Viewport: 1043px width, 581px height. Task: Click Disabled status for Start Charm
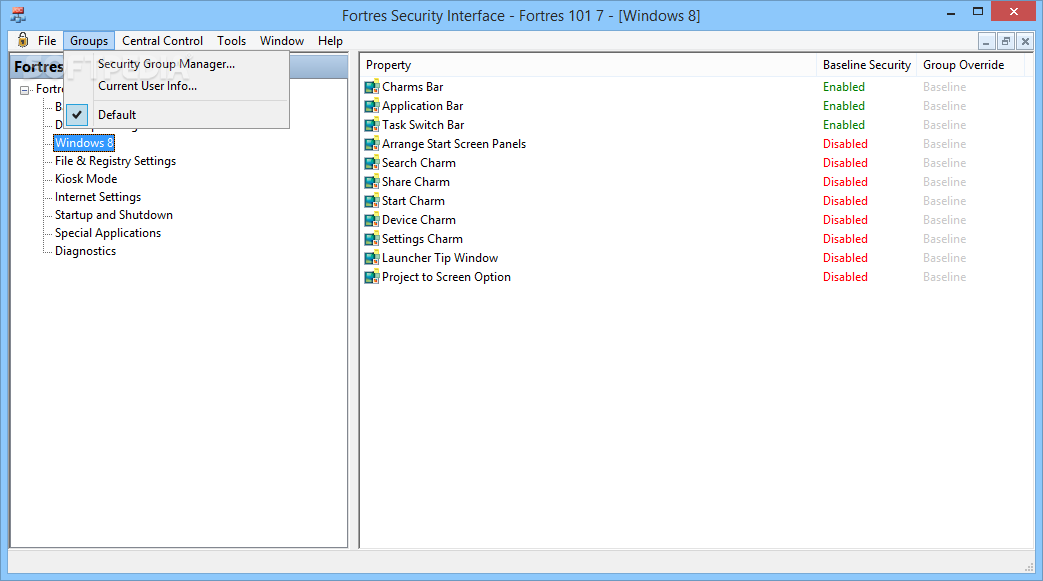(x=845, y=201)
